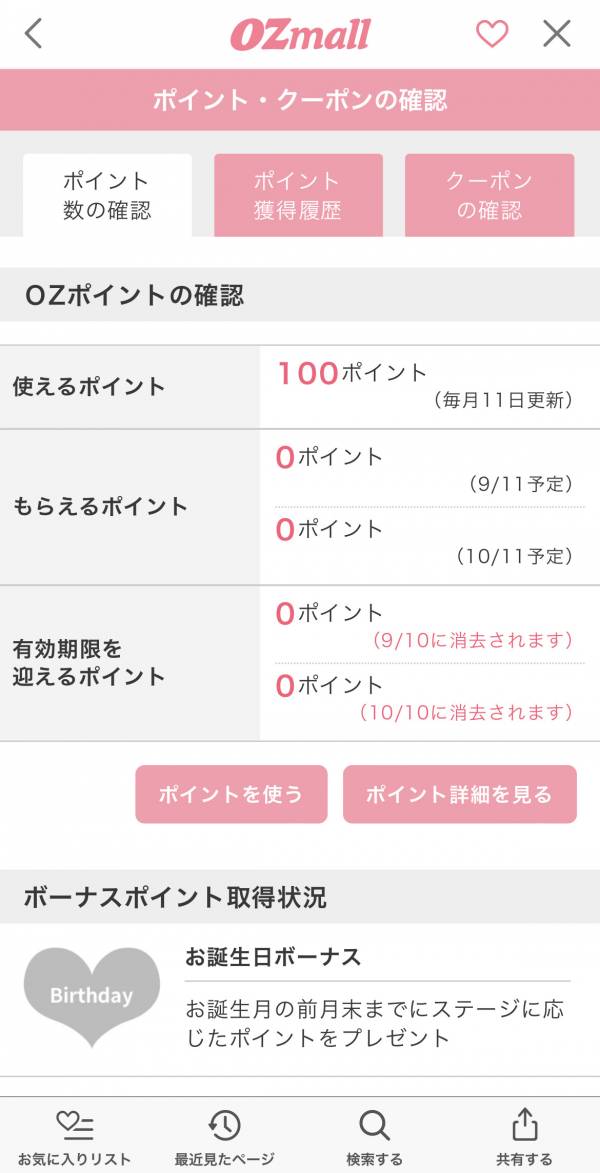Switch to クーポンの確認 tab
The image size is (600, 1173).
pyautogui.click(x=489, y=196)
